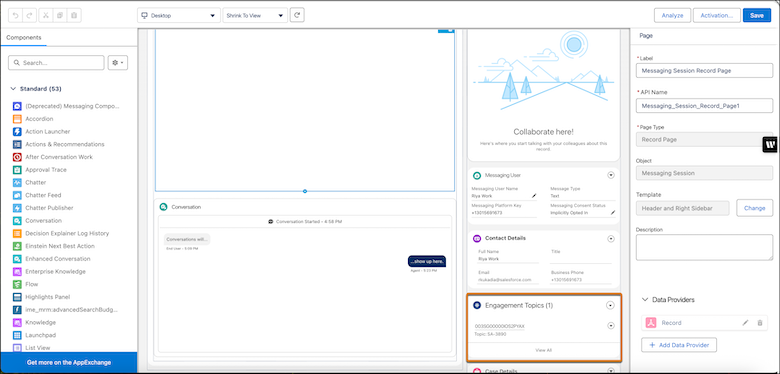
Task: Select the Highlights Panel component icon
Action: 17,297
